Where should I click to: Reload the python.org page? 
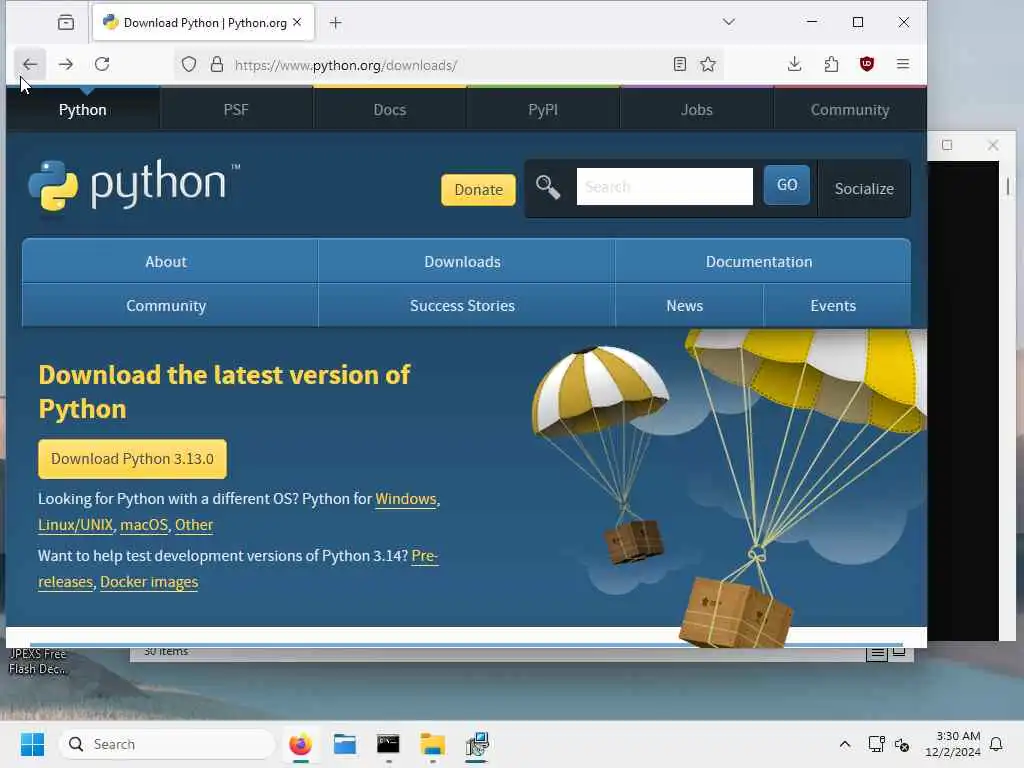[x=102, y=64]
